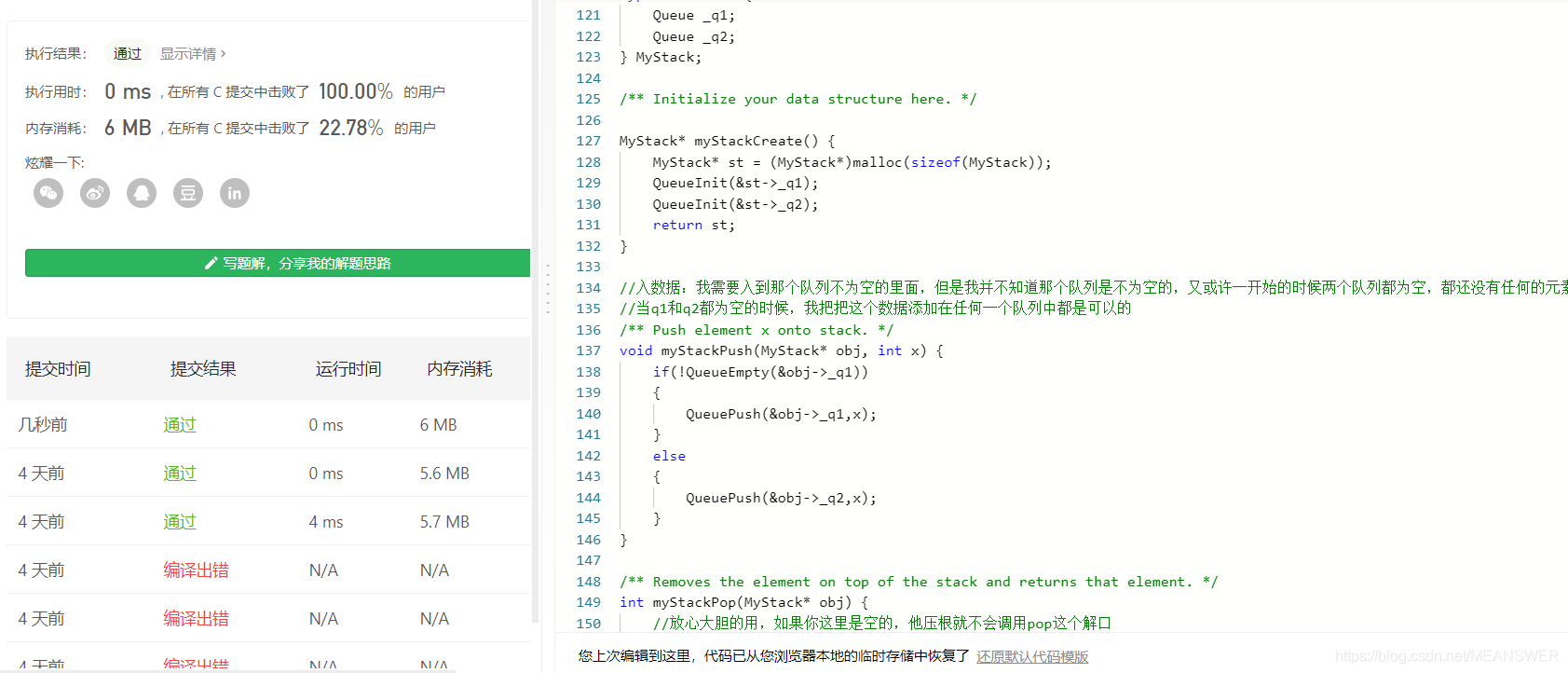The width and height of the screenshot is (1568, 673).
Task: Open the first 编译出错 submission
Action: pos(196,570)
